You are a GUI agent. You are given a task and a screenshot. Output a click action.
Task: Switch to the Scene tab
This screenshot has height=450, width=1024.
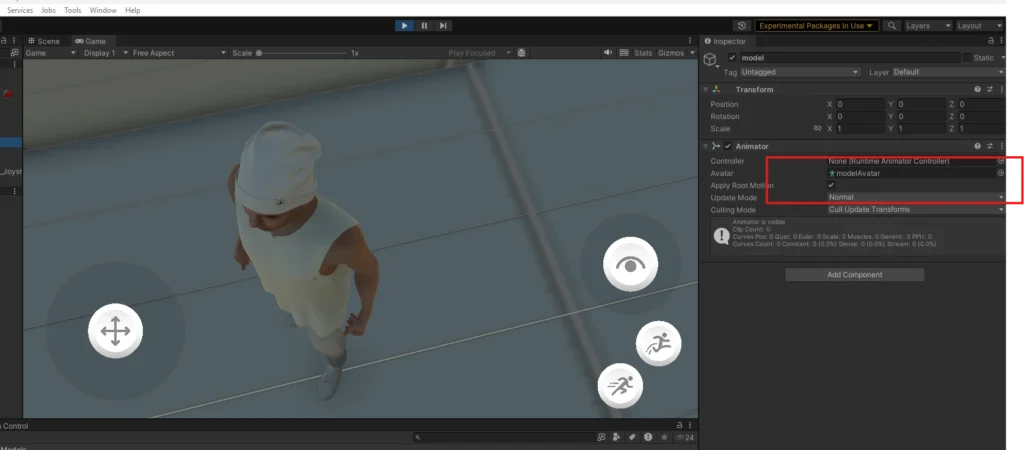(44, 41)
